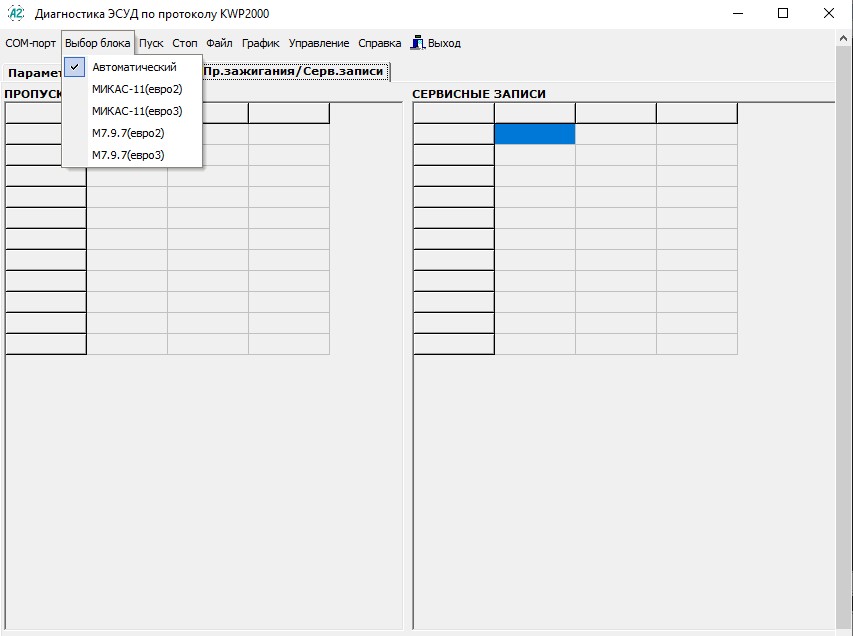
Task: Click the highlighted blue table cell
Action: click(535, 134)
